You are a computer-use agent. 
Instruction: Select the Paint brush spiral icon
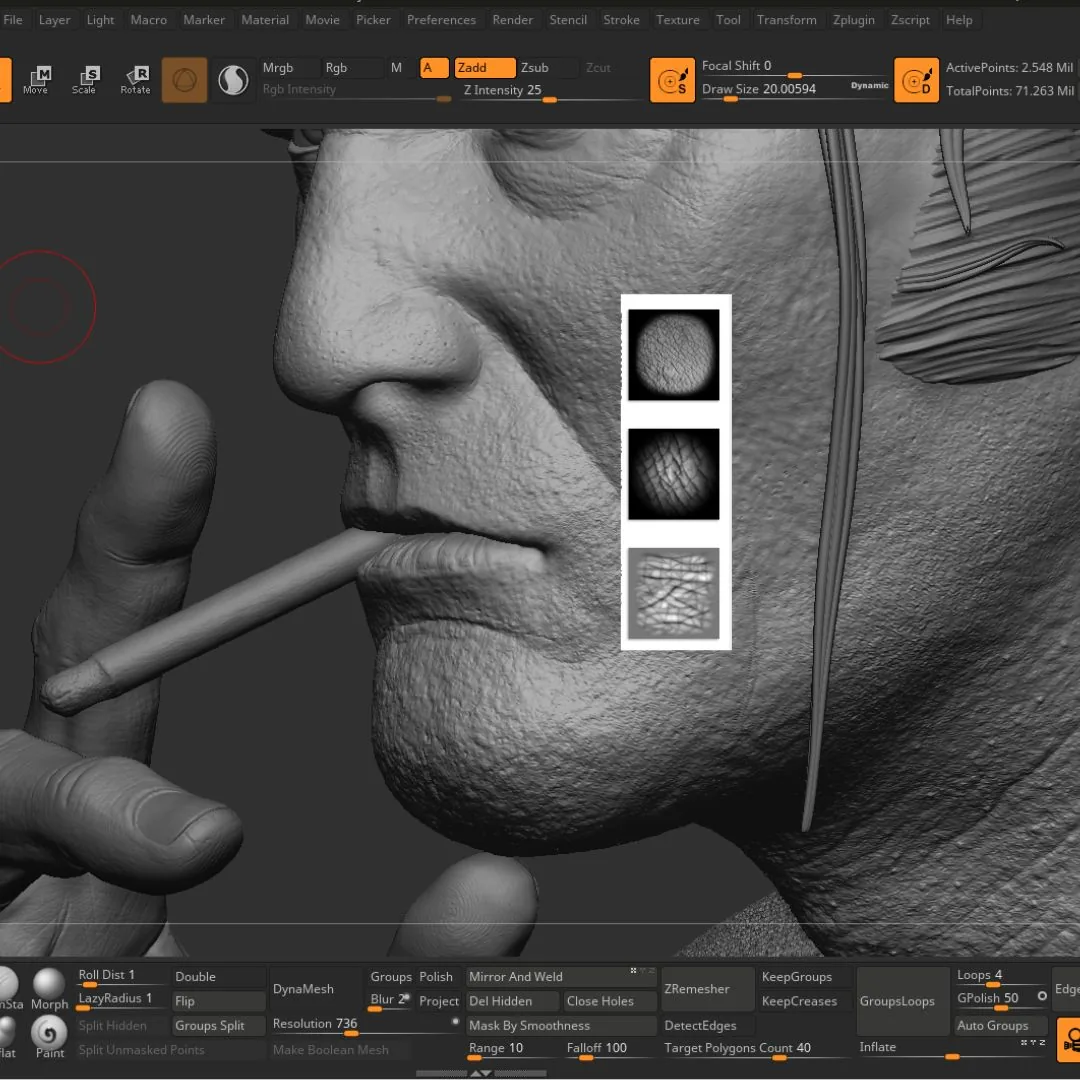pyautogui.click(x=49, y=1038)
